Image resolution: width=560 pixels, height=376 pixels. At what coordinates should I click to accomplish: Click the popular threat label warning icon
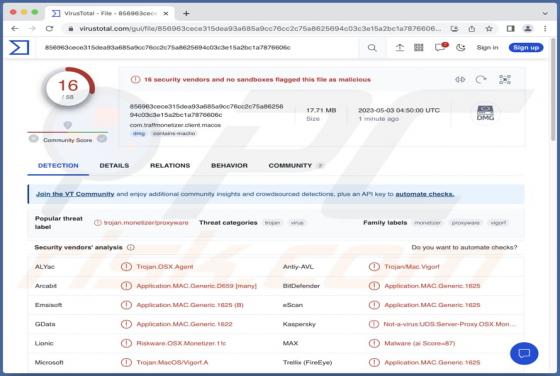point(98,223)
